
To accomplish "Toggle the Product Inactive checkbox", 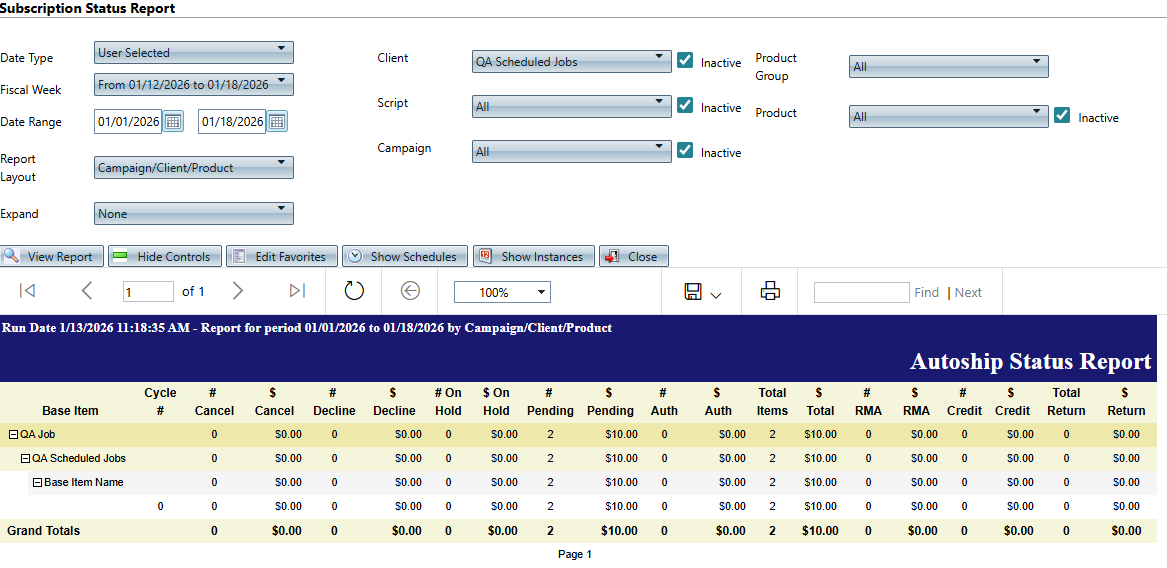I will click(1062, 115).
